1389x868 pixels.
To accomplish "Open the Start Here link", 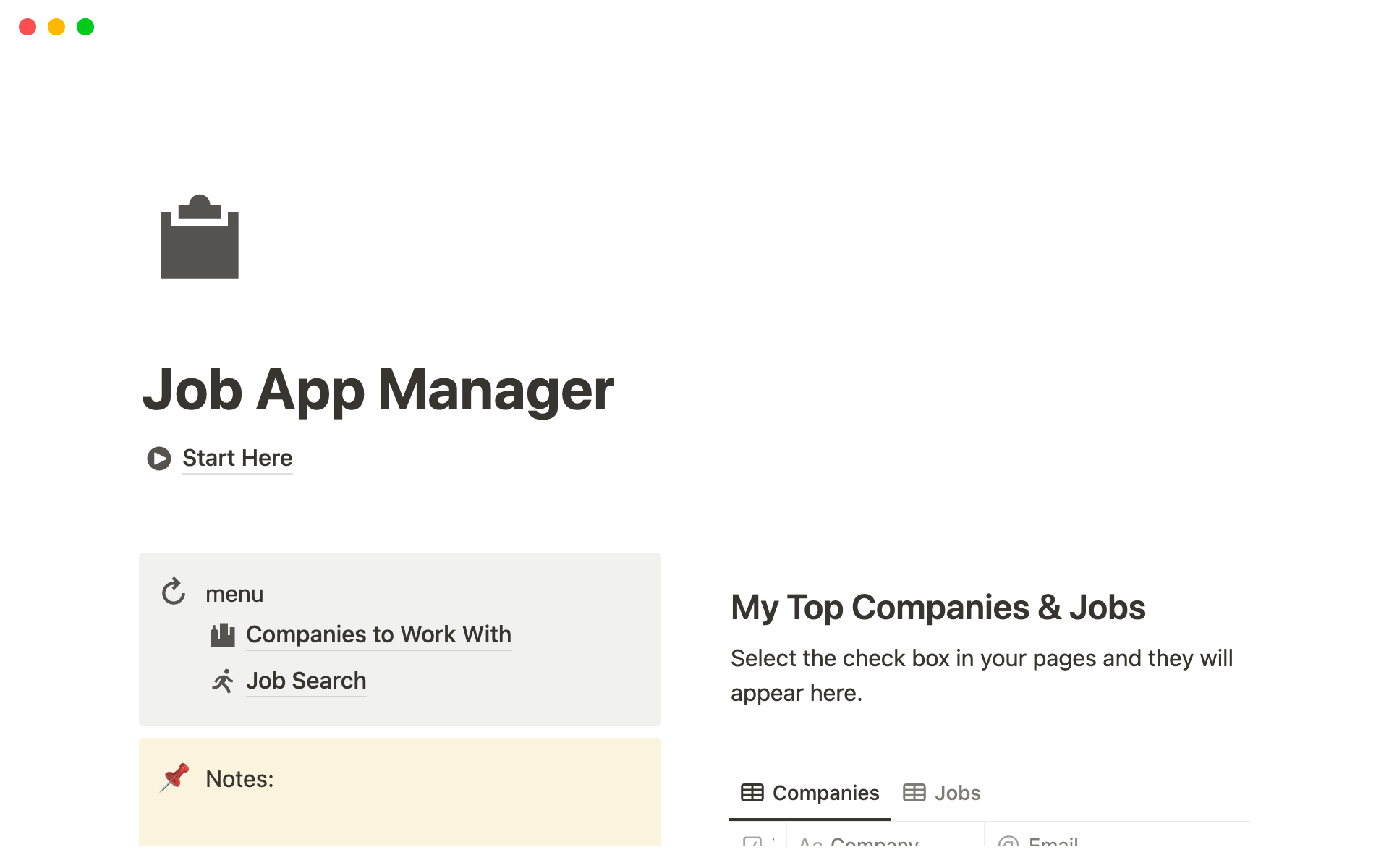I will [237, 458].
